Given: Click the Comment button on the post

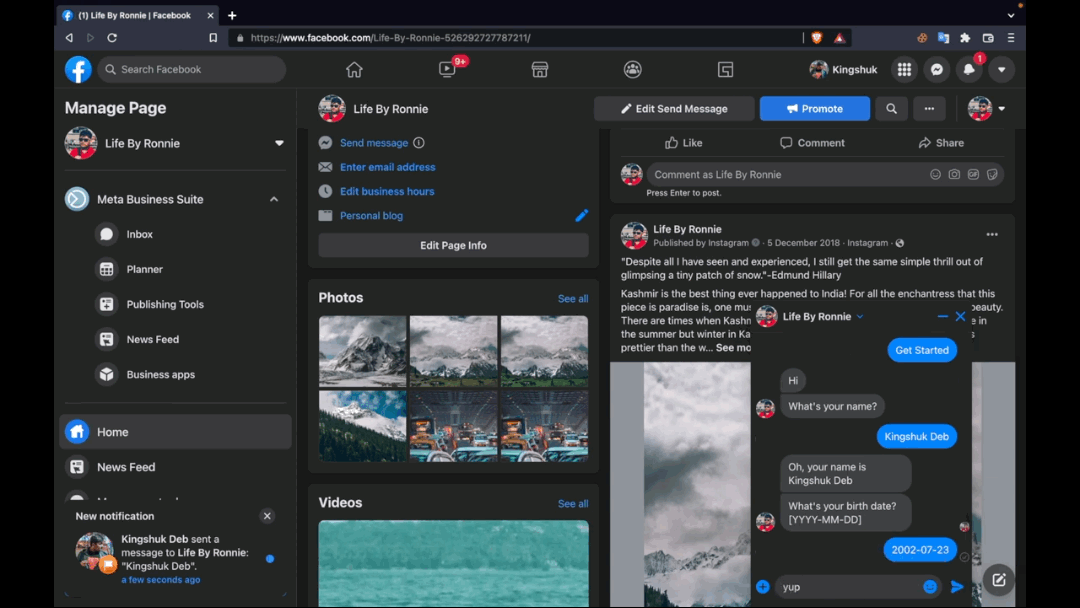Looking at the screenshot, I should tap(812, 143).
